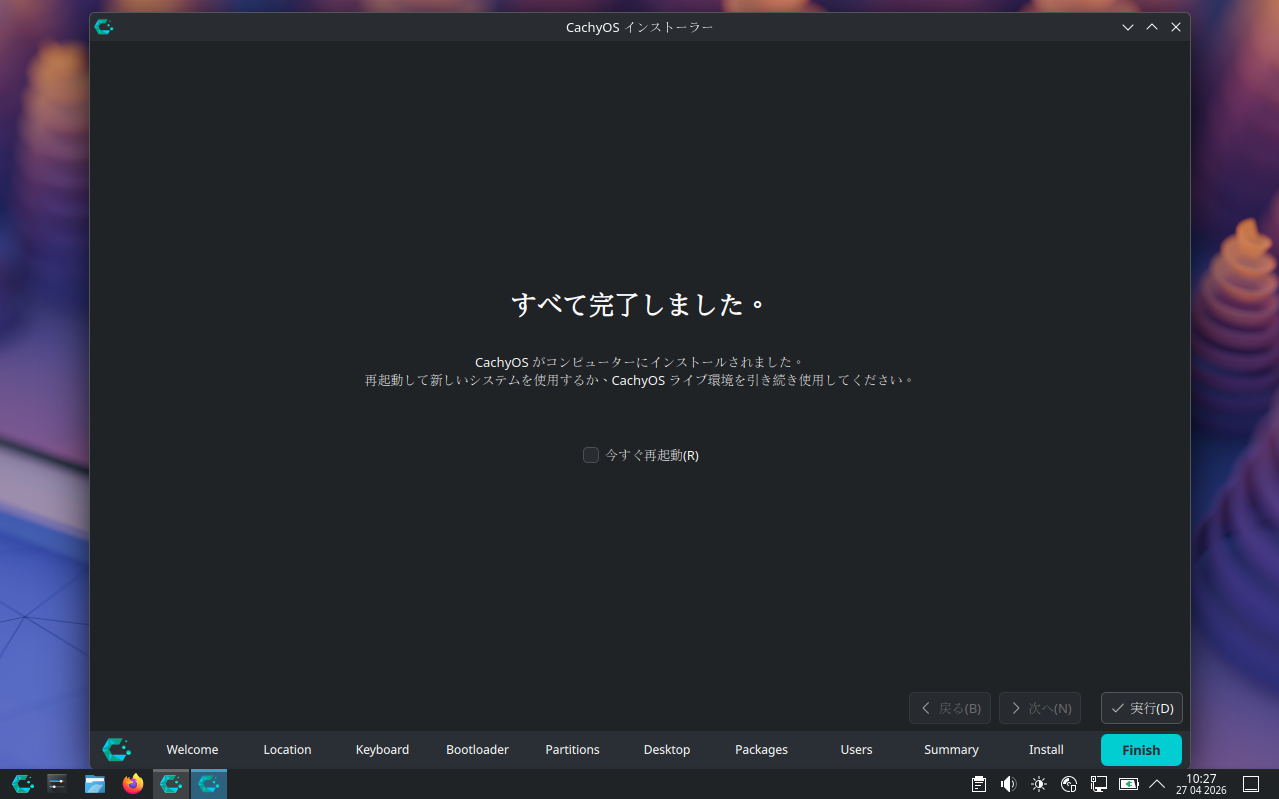Select the Partitions step tab

coord(572,750)
